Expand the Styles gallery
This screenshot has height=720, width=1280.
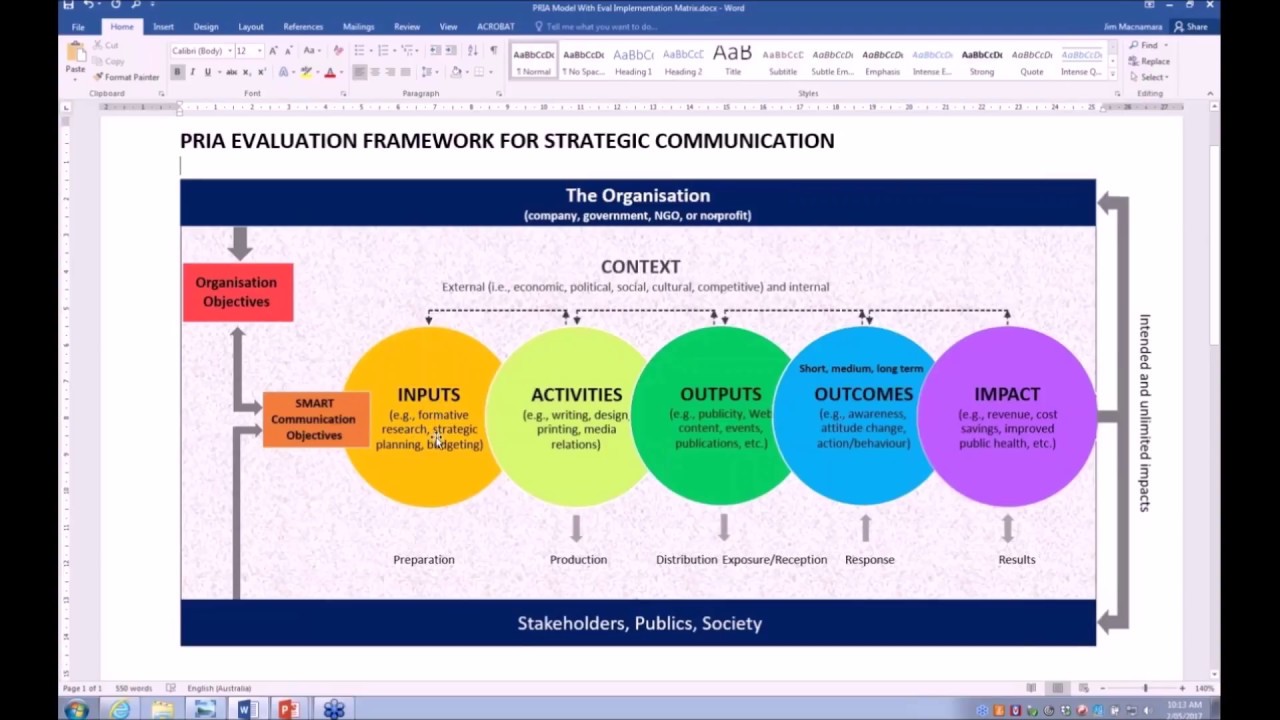1114,73
